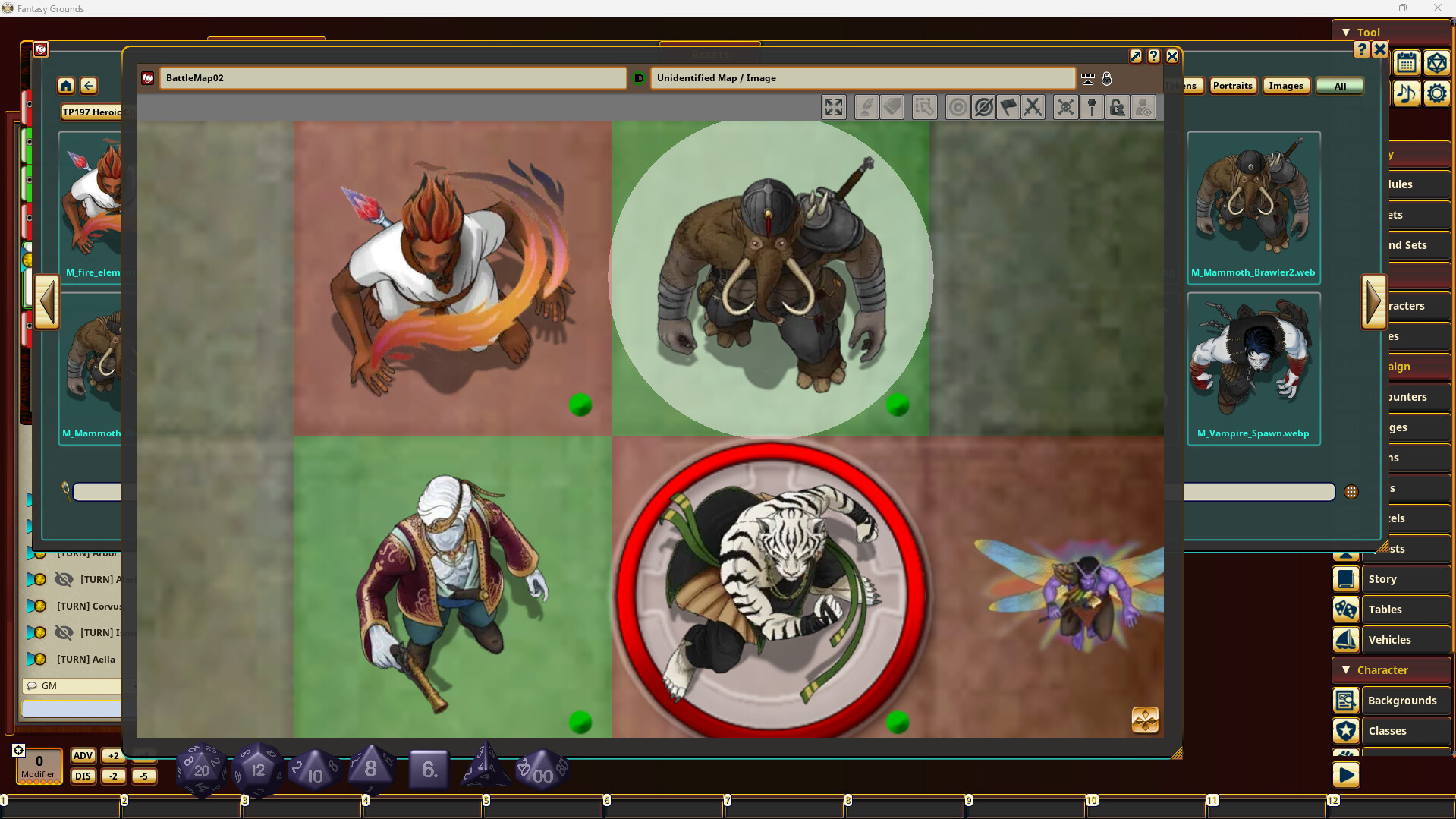Click the target rings icon in map toolbar
This screenshot has width=1456, height=819.
[x=958, y=108]
